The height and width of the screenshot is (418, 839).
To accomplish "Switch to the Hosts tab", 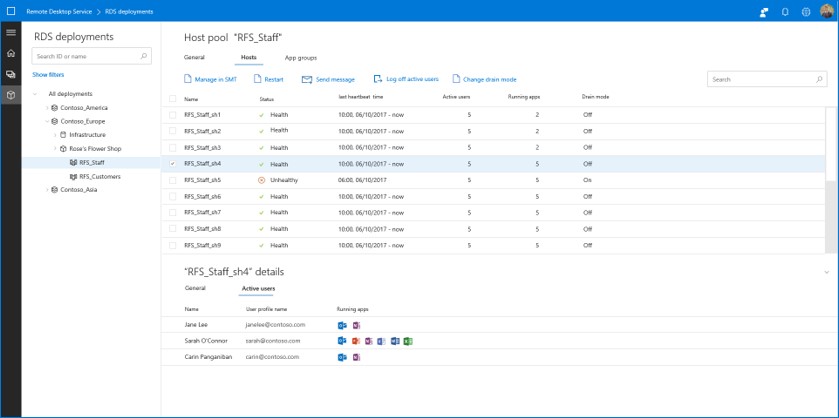I will click(x=248, y=57).
